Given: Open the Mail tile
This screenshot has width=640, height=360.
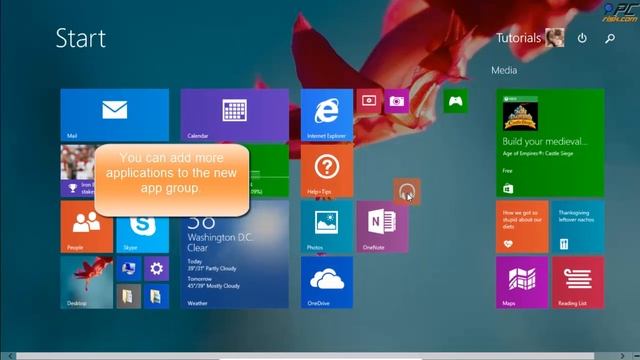Looking at the screenshot, I should (x=115, y=115).
